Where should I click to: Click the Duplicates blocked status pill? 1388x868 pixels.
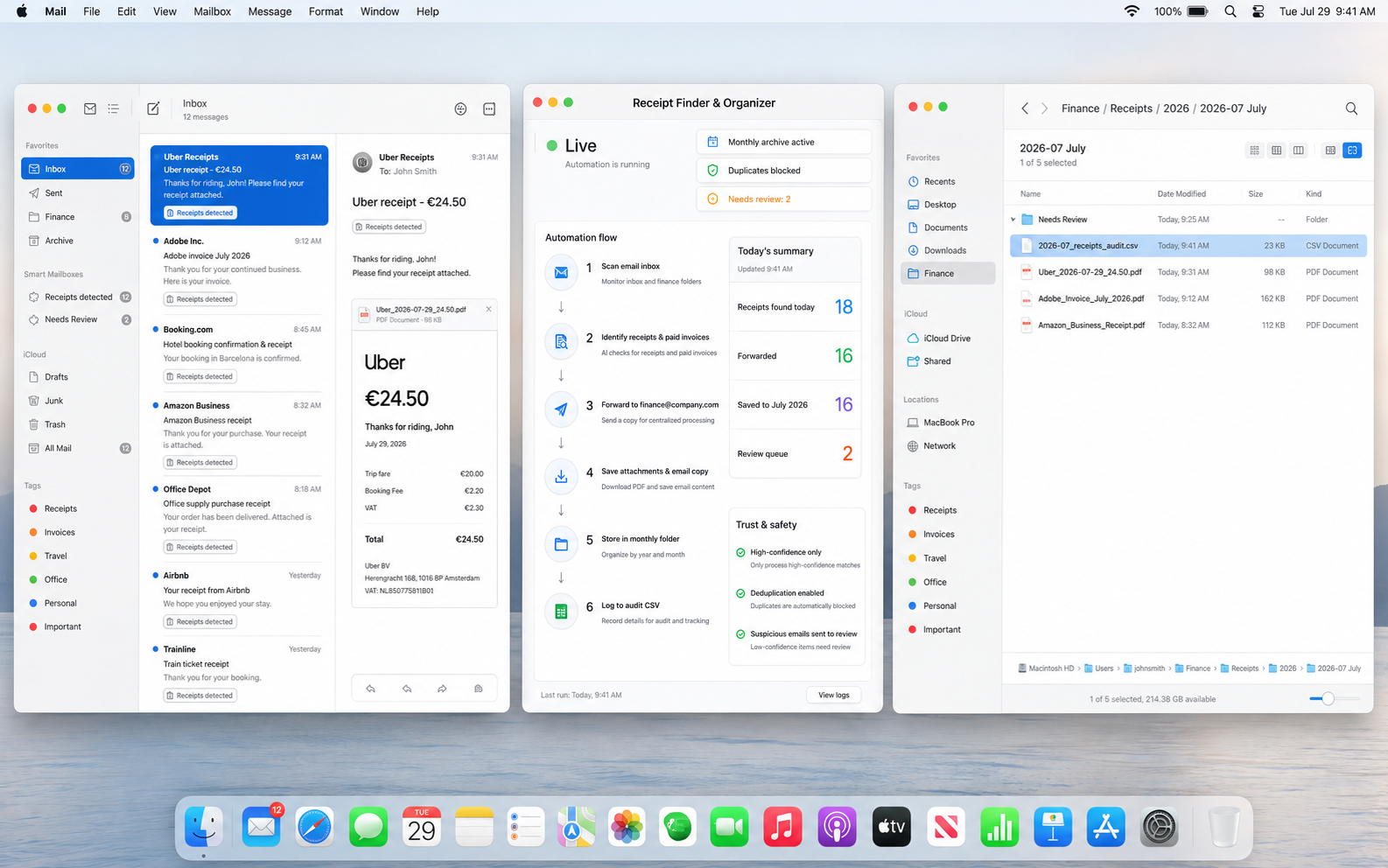[x=784, y=171]
